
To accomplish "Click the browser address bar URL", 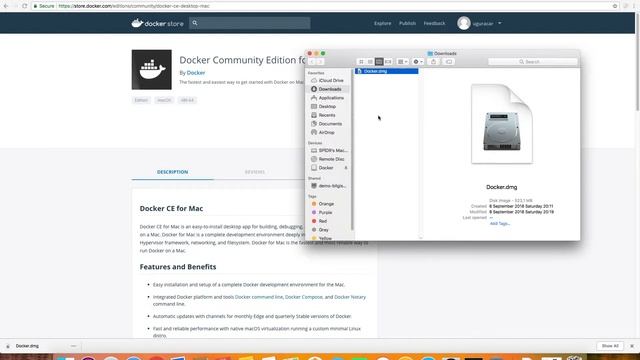I will click(x=134, y=6).
